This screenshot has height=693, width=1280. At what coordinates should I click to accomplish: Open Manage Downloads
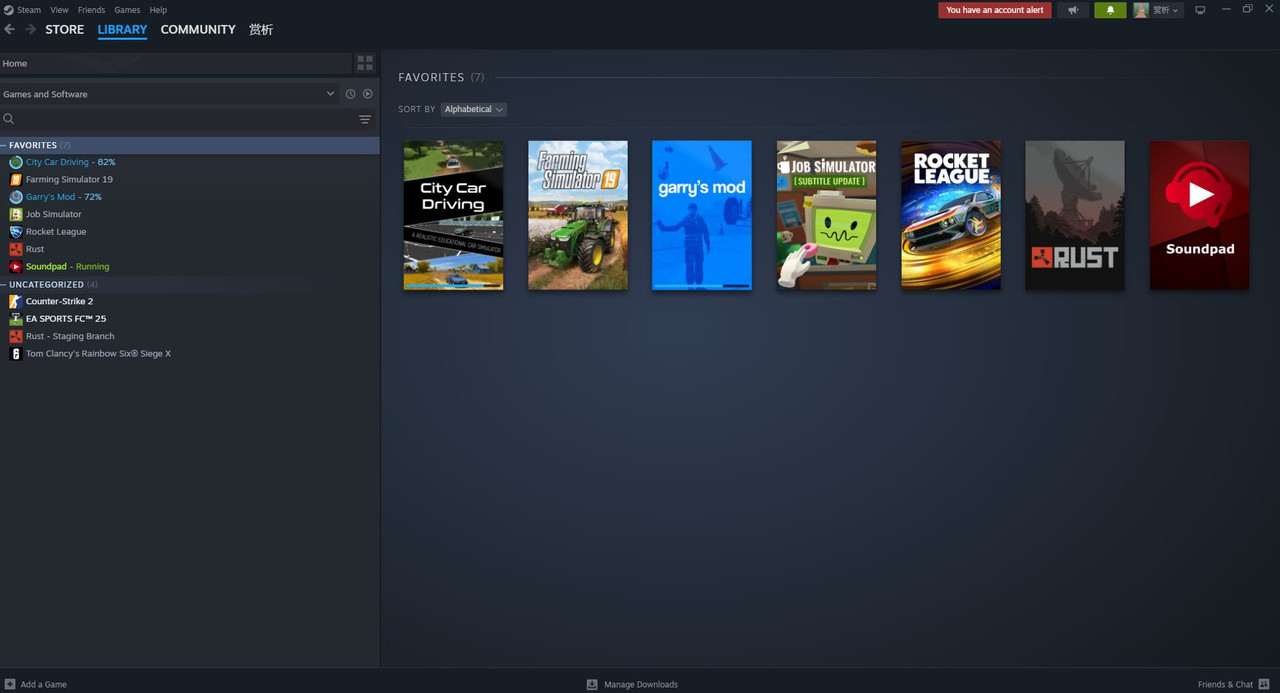[x=632, y=684]
